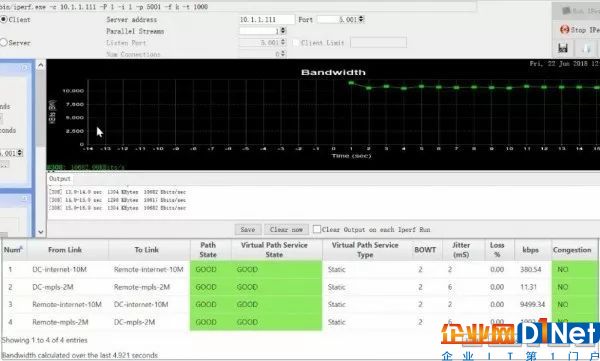Click the Stop IPerf button icon
This screenshot has height=361, width=600.
(x=564, y=29)
